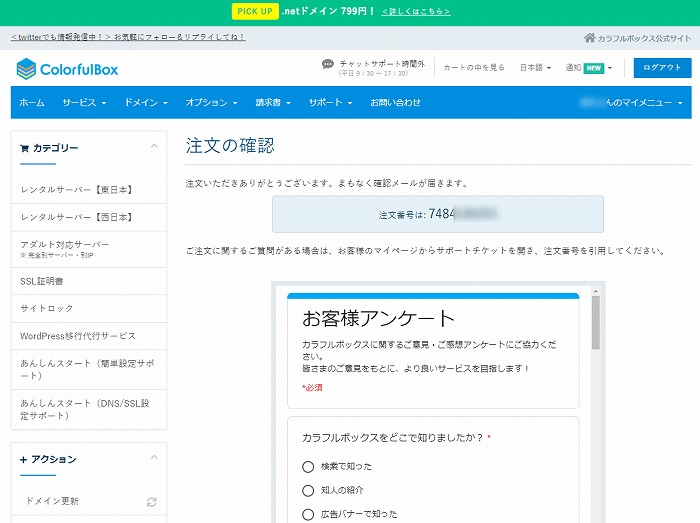Click the refresh icon next to ドメイン更新
The image size is (700, 523).
click(151, 501)
